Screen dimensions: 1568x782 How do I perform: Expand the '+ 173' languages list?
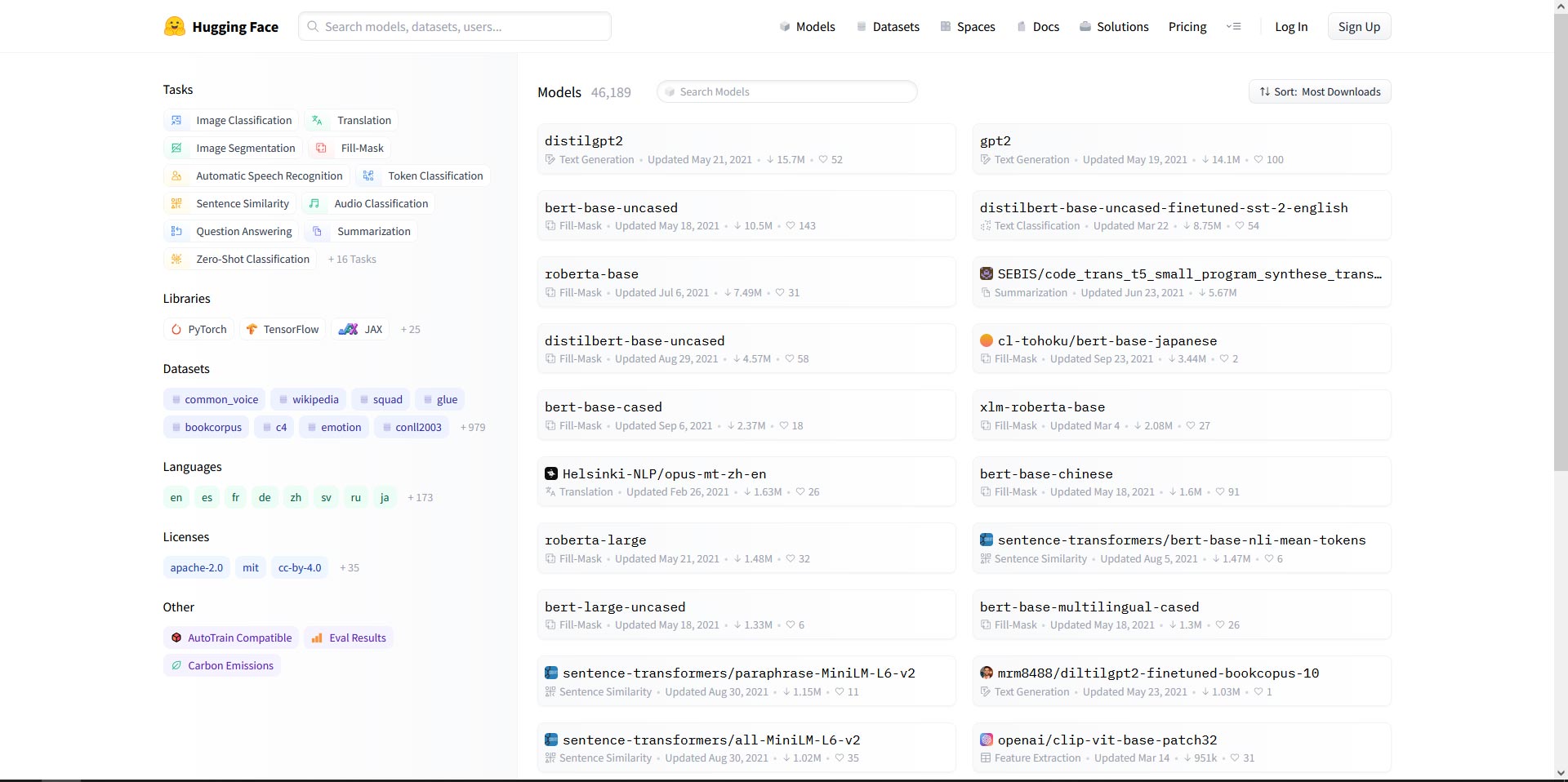point(421,497)
